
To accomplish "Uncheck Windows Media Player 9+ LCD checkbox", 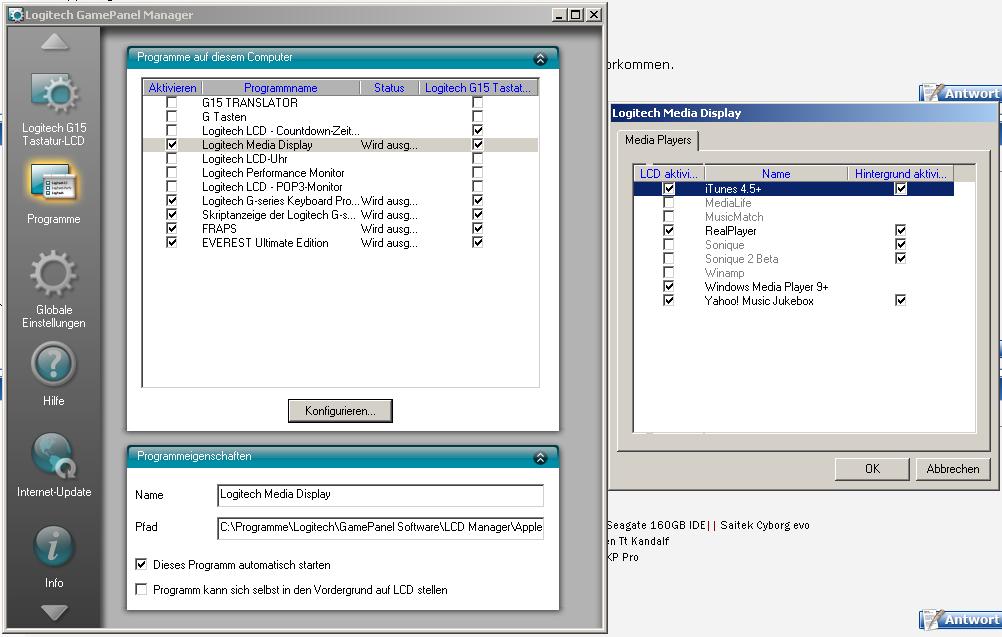I will (x=668, y=286).
